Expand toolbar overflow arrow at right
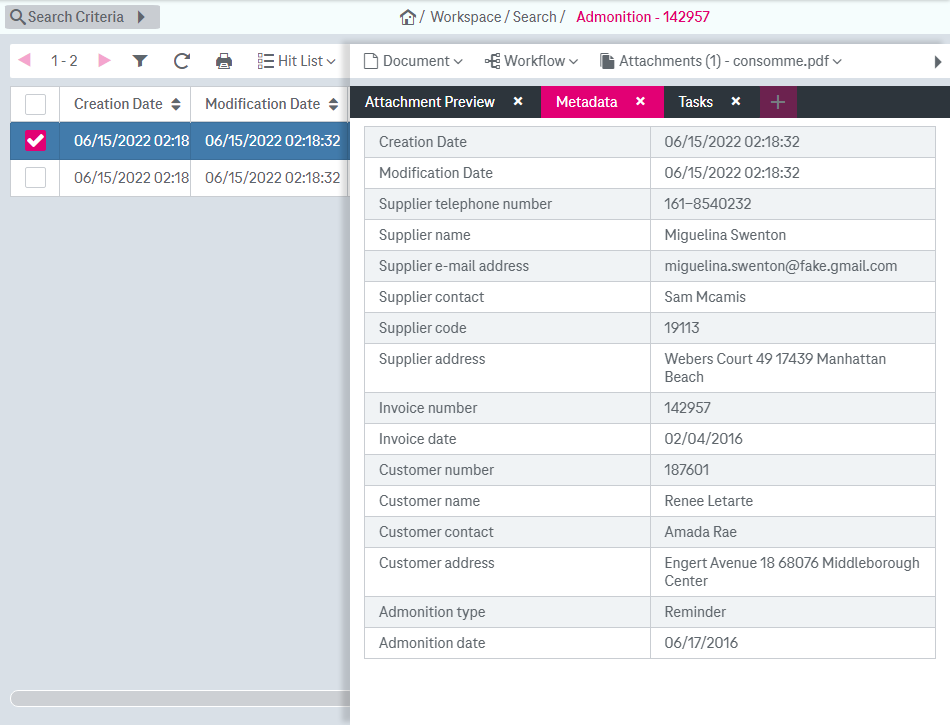The image size is (950, 725). tap(937, 62)
